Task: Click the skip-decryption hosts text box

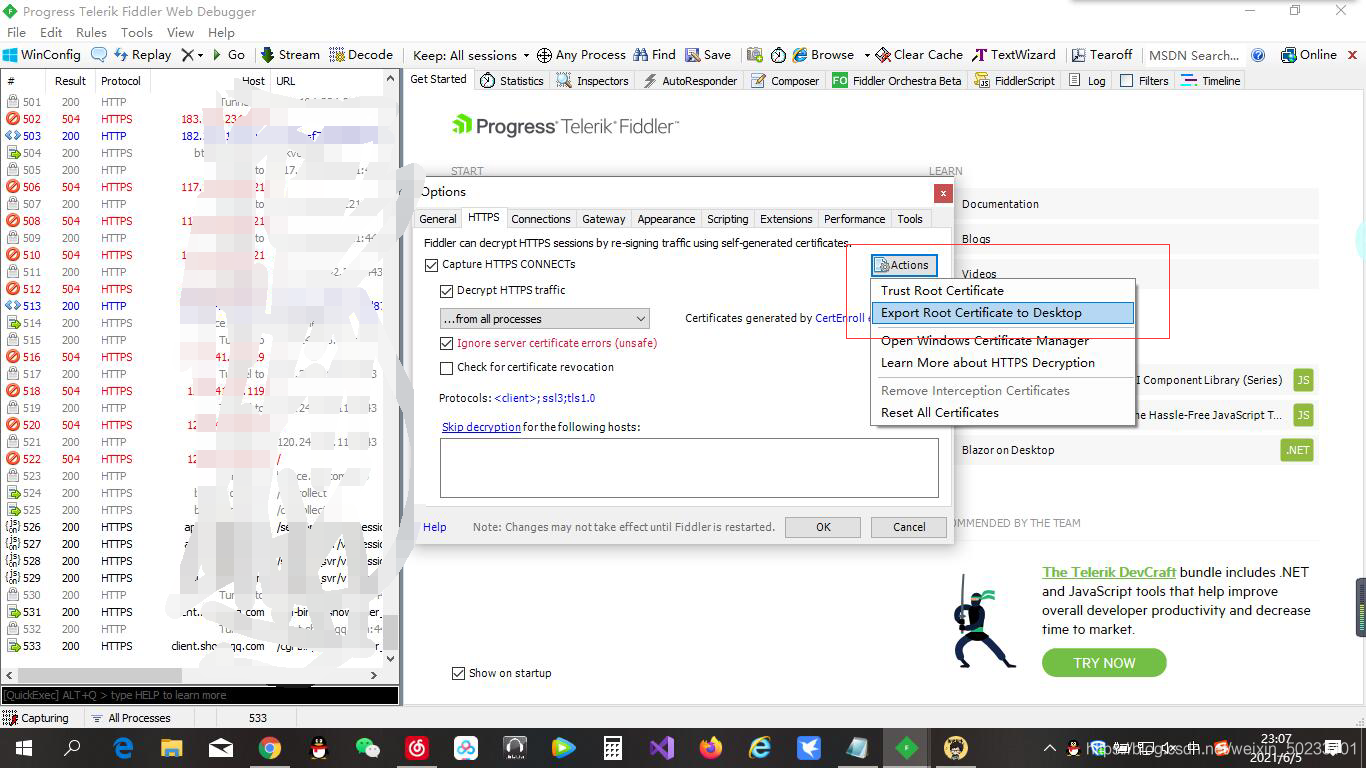Action: 689,468
